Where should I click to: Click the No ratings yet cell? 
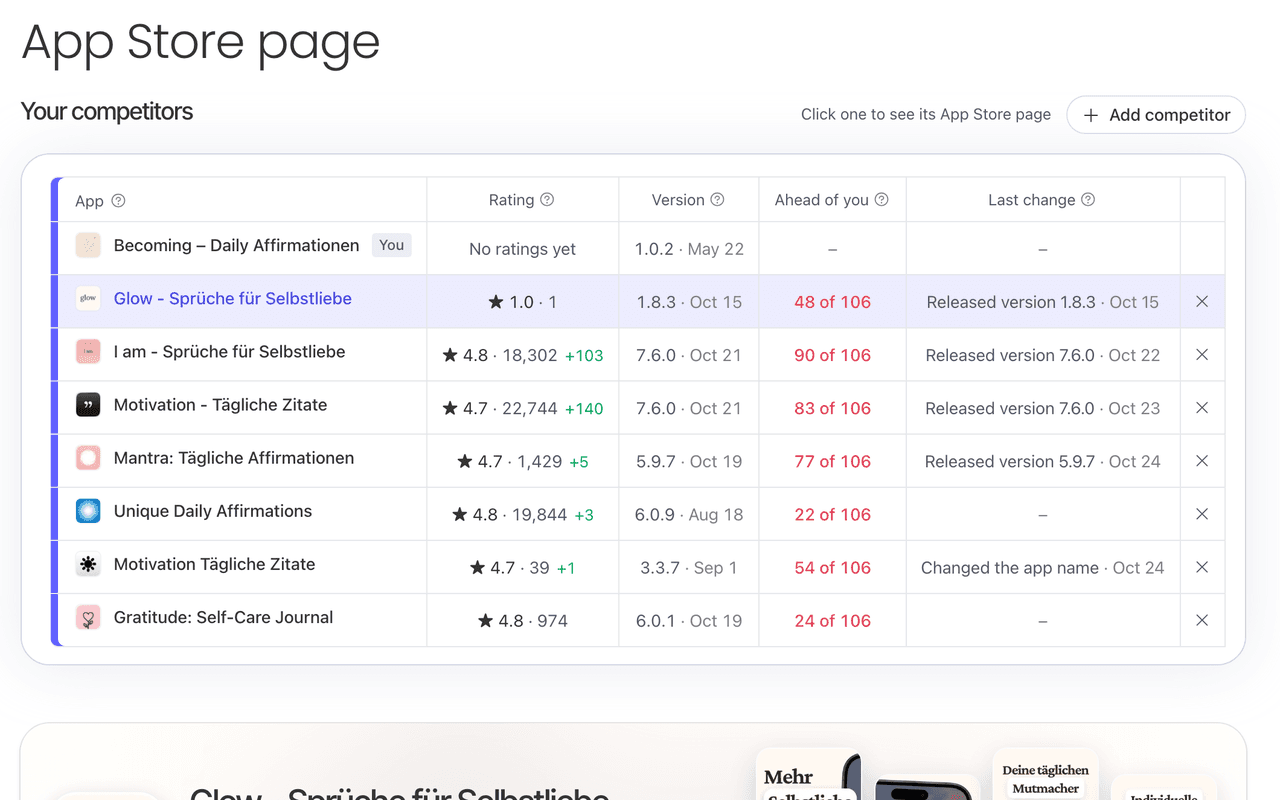[x=523, y=249]
